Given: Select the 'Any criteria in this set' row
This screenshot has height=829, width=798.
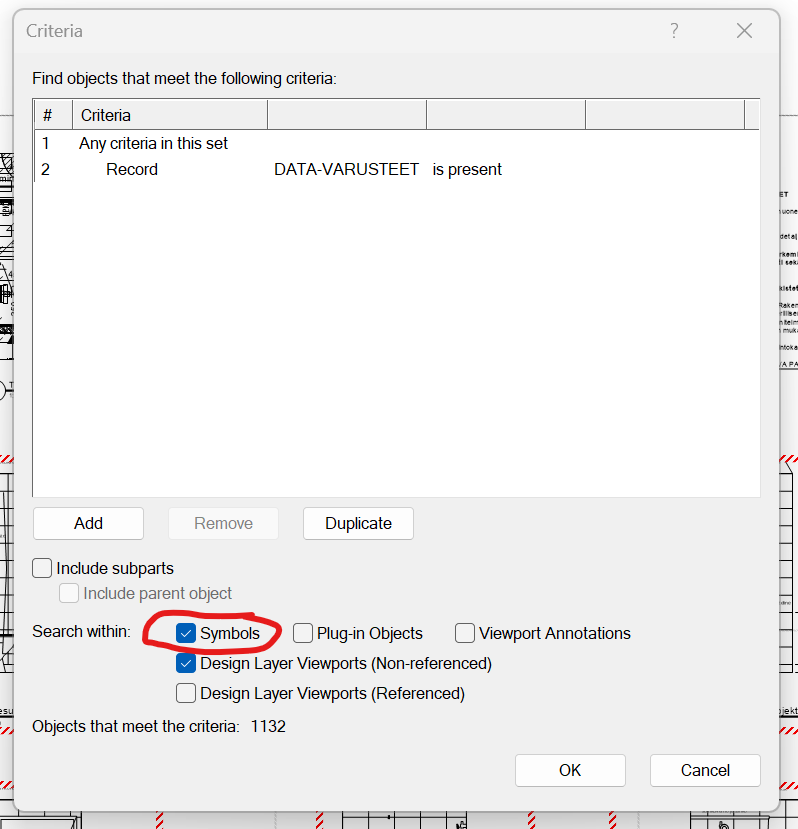Looking at the screenshot, I should [x=154, y=143].
